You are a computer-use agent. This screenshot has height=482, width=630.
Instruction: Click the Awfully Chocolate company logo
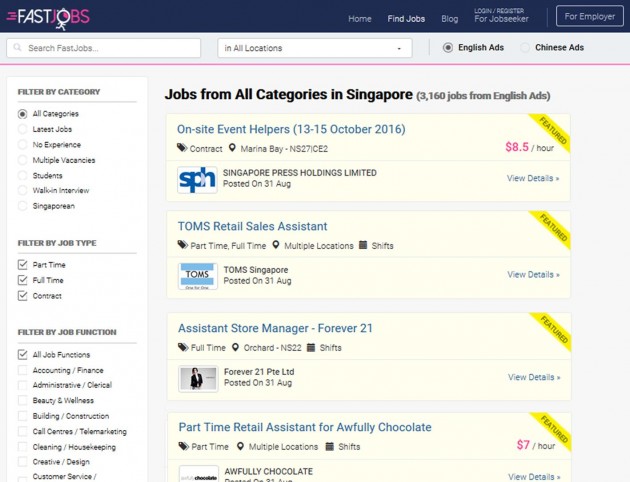coord(197,473)
